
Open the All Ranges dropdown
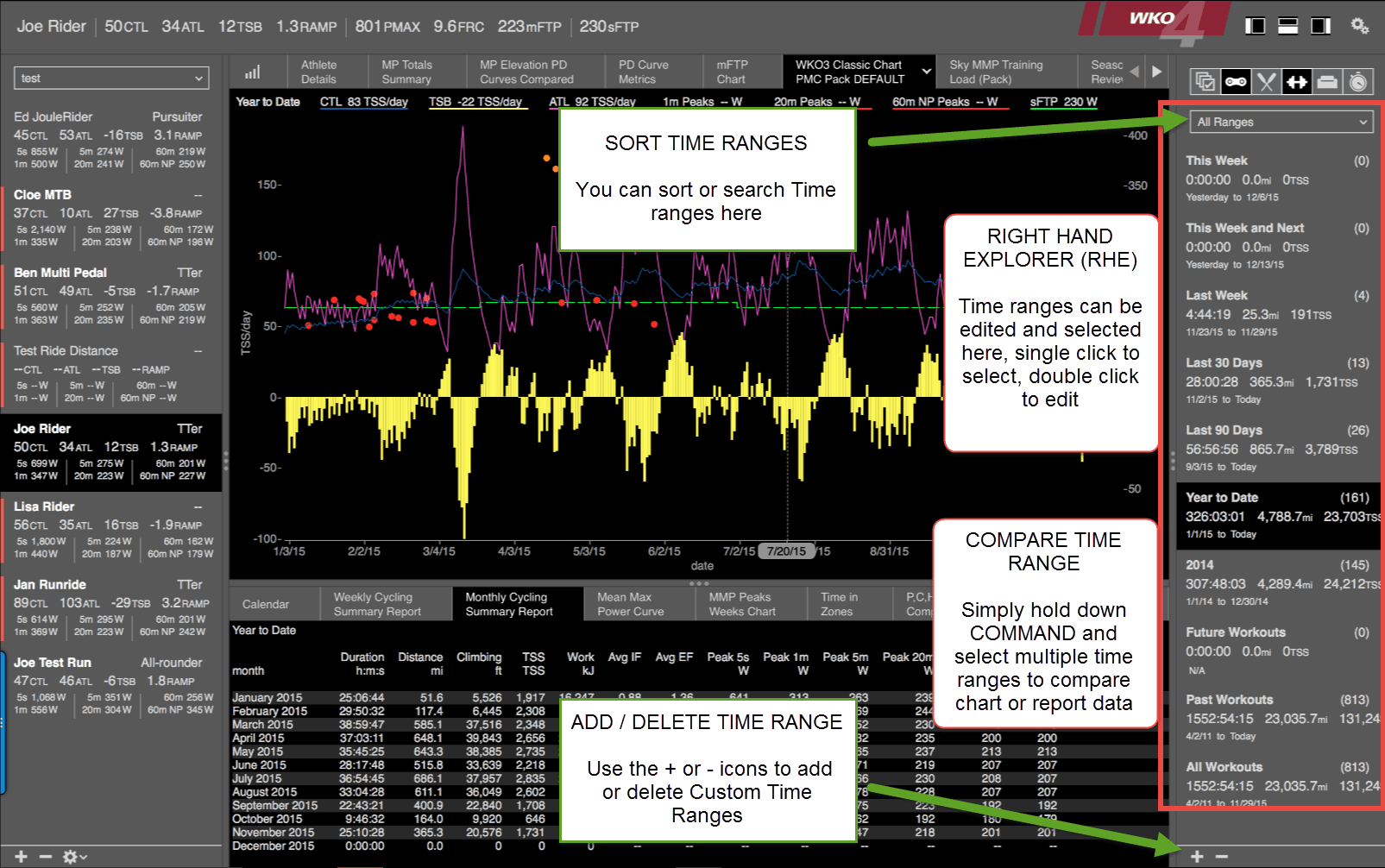pos(1281,123)
